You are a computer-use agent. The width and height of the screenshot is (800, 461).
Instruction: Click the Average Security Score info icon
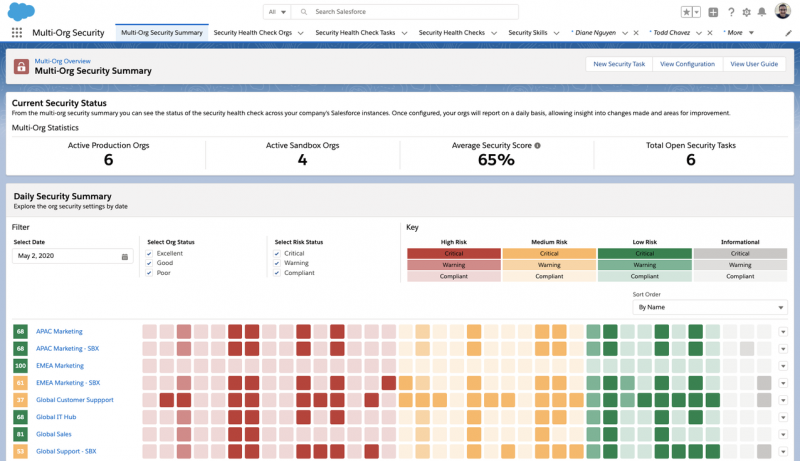point(537,146)
